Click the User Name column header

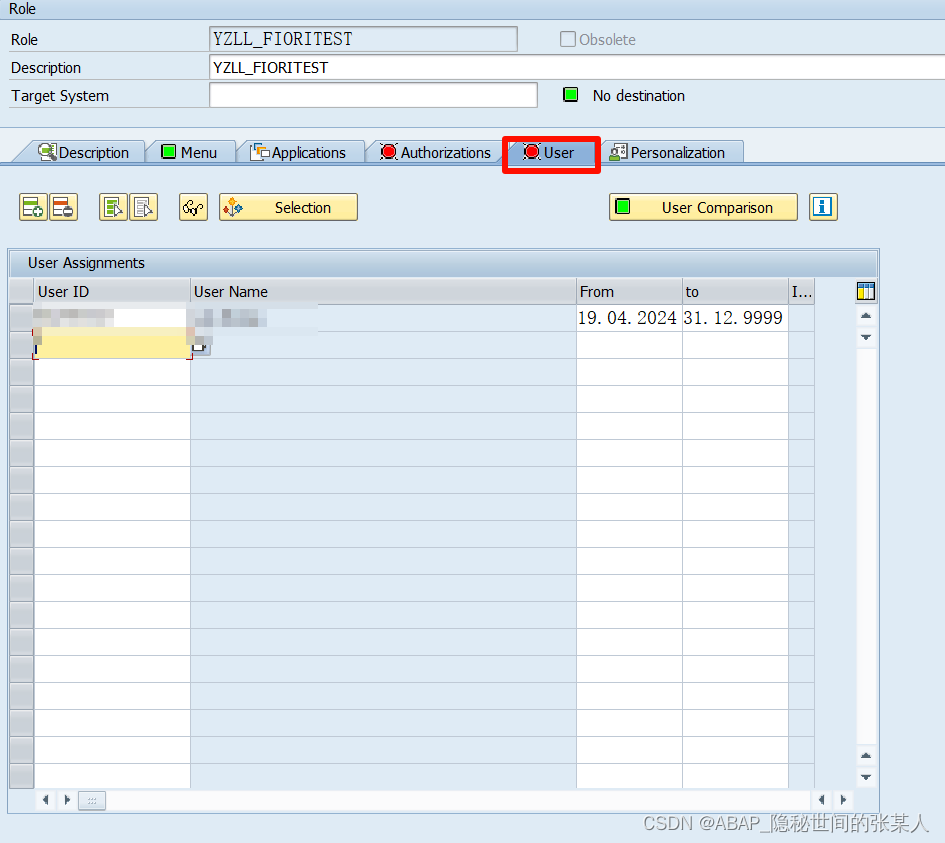tap(383, 292)
